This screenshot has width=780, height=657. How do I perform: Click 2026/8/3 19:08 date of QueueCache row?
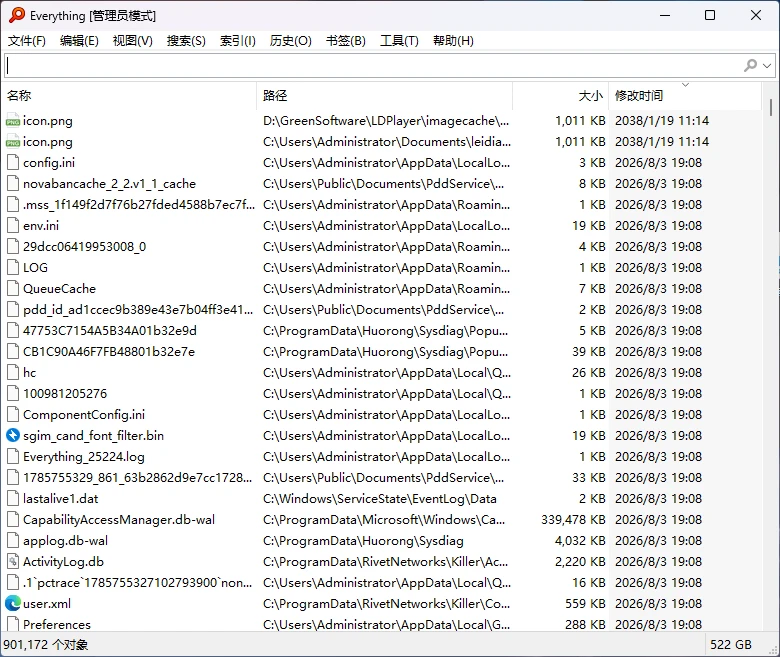click(x=658, y=288)
